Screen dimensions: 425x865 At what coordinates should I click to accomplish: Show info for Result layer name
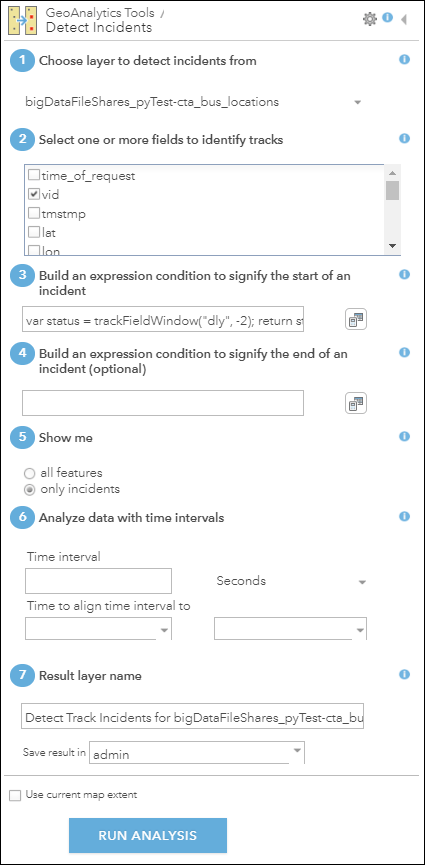pyautogui.click(x=405, y=674)
